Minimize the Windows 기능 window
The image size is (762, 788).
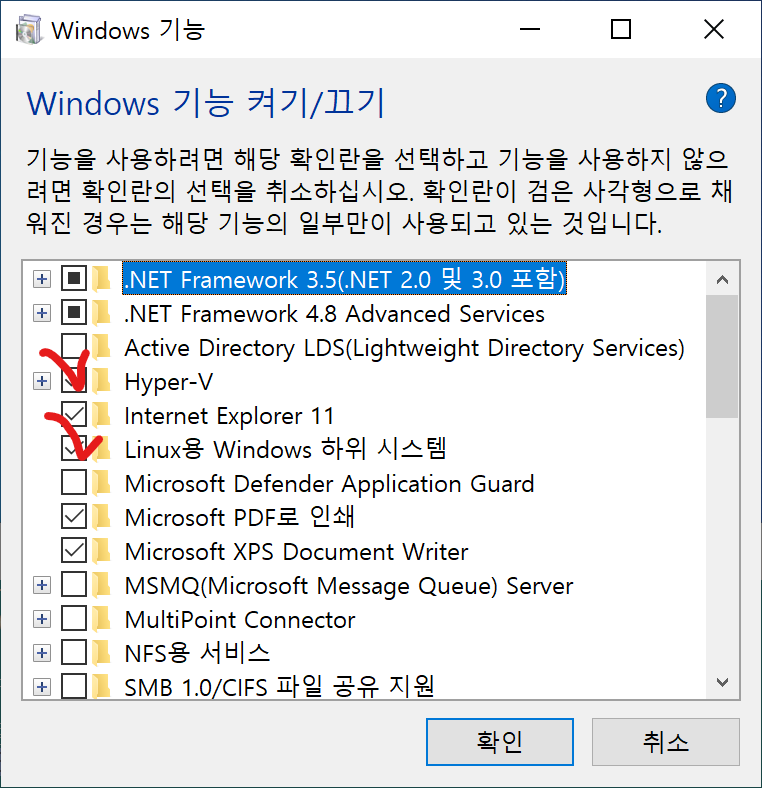[x=530, y=29]
